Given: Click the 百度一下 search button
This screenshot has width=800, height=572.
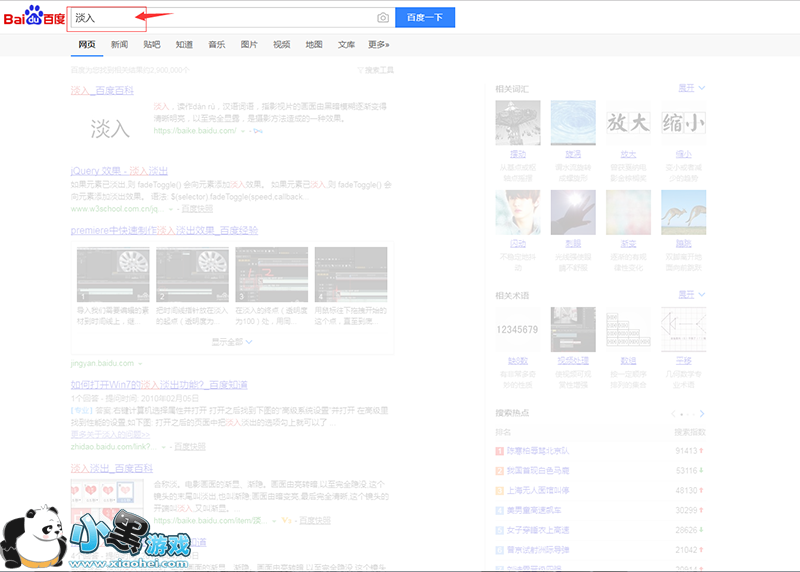Looking at the screenshot, I should point(424,18).
